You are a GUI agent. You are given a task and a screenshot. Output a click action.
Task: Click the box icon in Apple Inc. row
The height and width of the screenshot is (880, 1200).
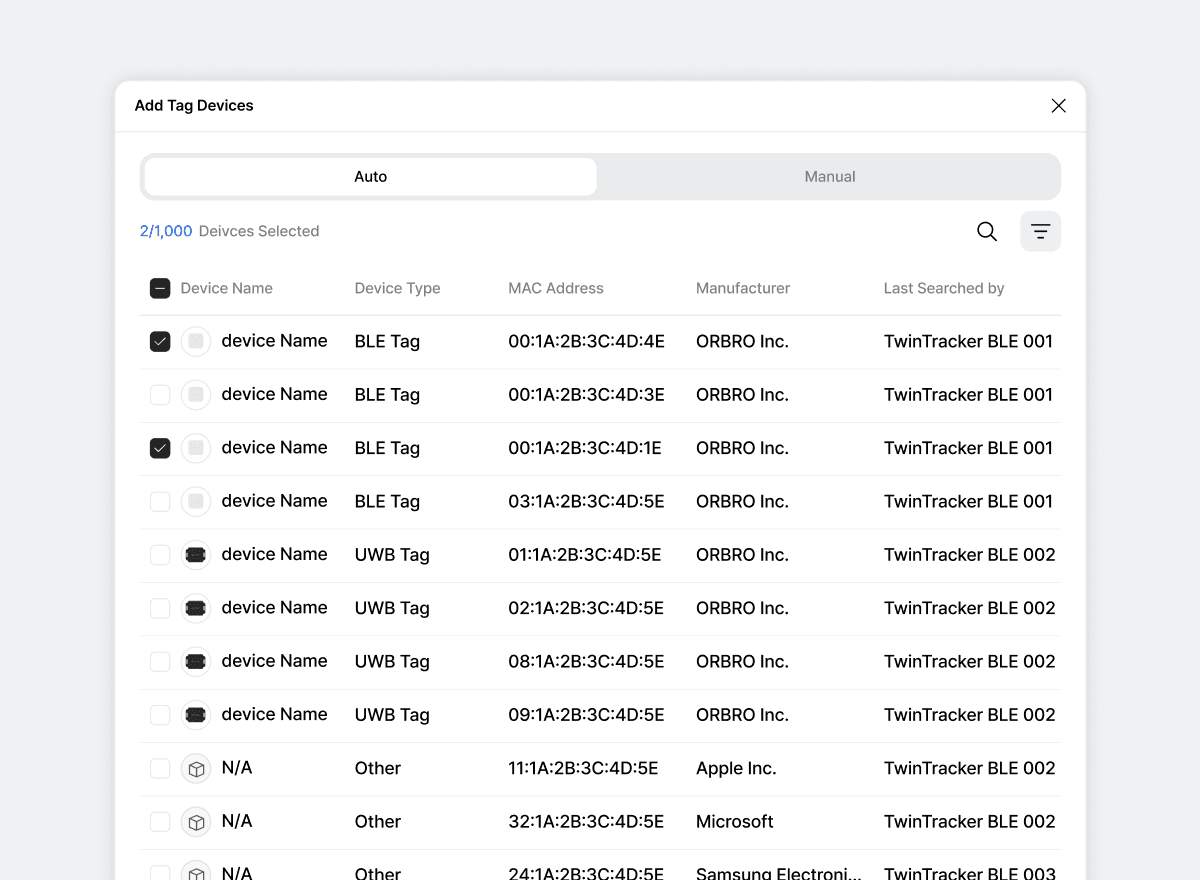tap(196, 768)
